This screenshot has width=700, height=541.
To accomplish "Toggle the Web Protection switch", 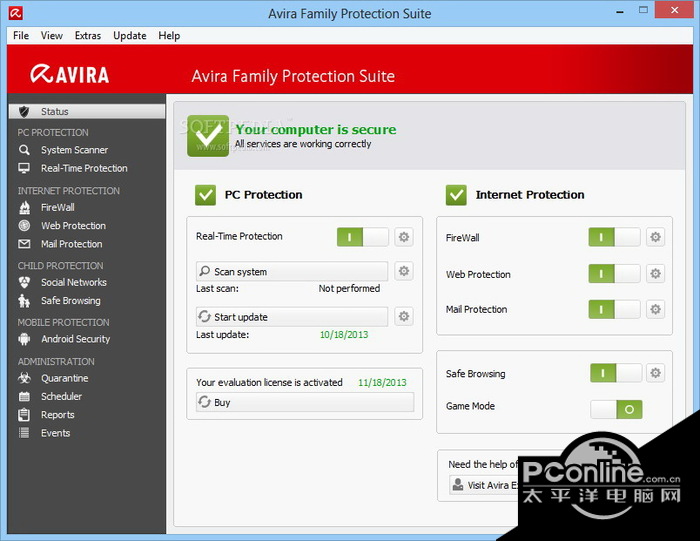I will click(x=614, y=274).
